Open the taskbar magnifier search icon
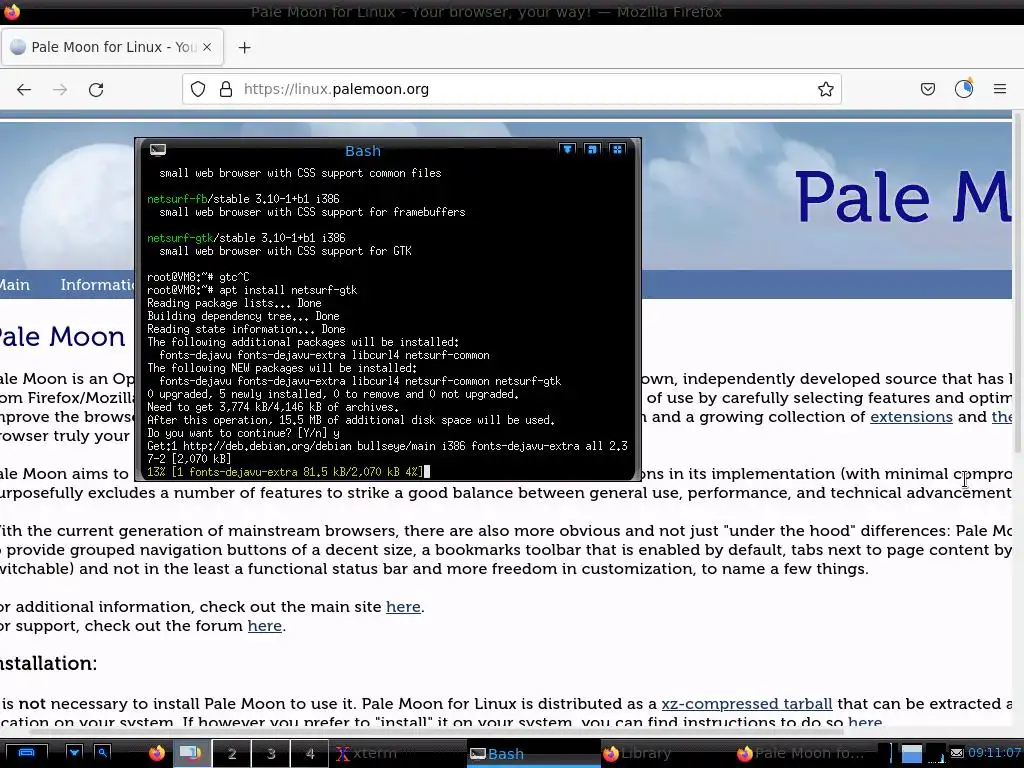1024x768 pixels. tap(103, 753)
